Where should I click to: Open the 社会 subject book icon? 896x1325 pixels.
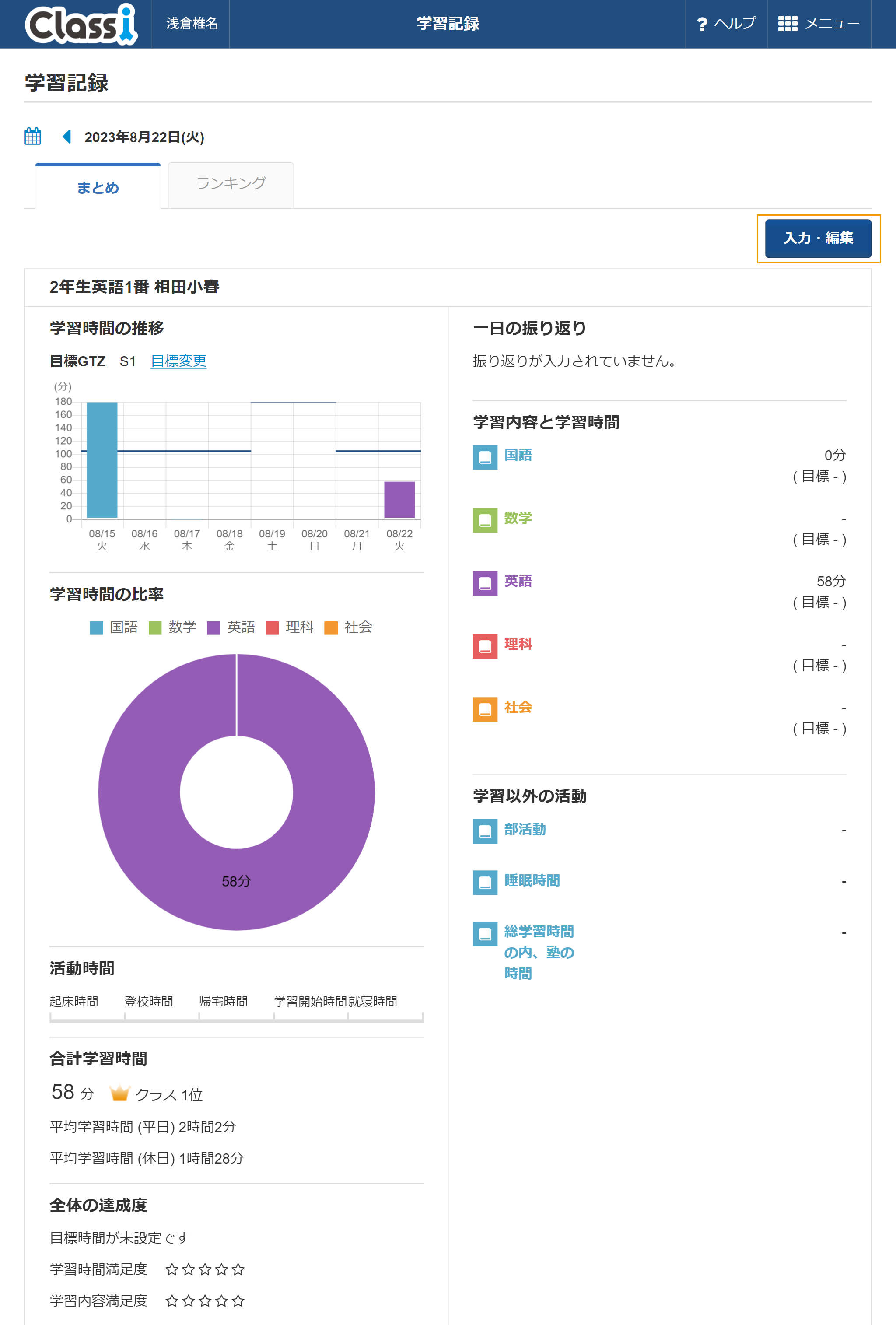click(485, 709)
